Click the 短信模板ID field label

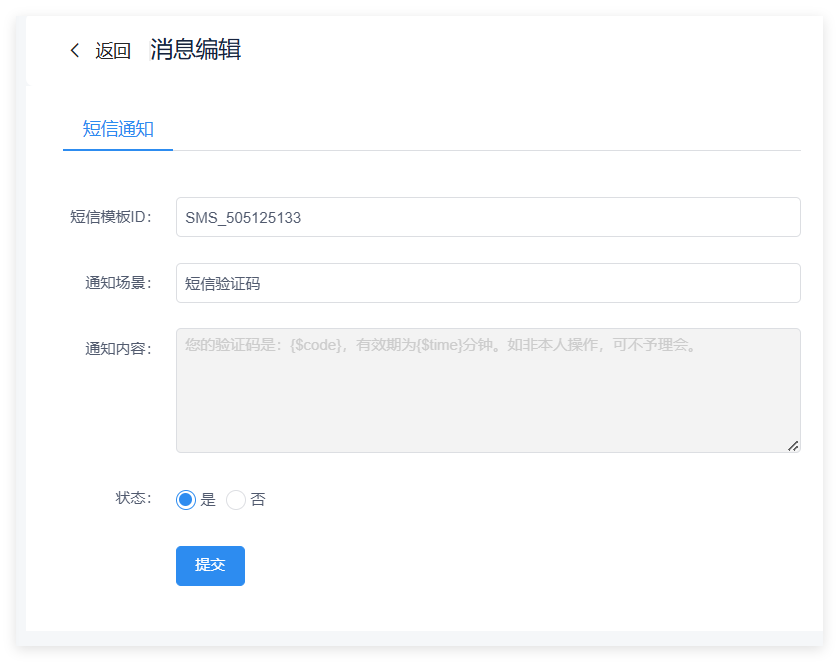tap(110, 217)
